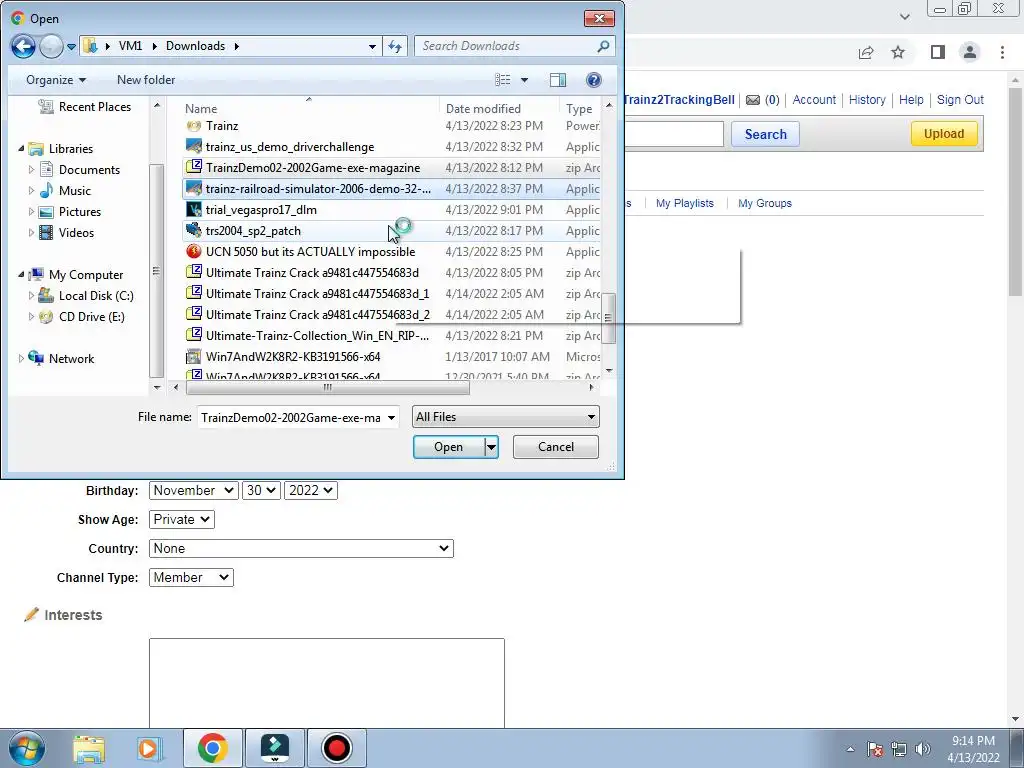The width and height of the screenshot is (1024, 768).
Task: Bookmark this page star icon
Action: pos(899,52)
